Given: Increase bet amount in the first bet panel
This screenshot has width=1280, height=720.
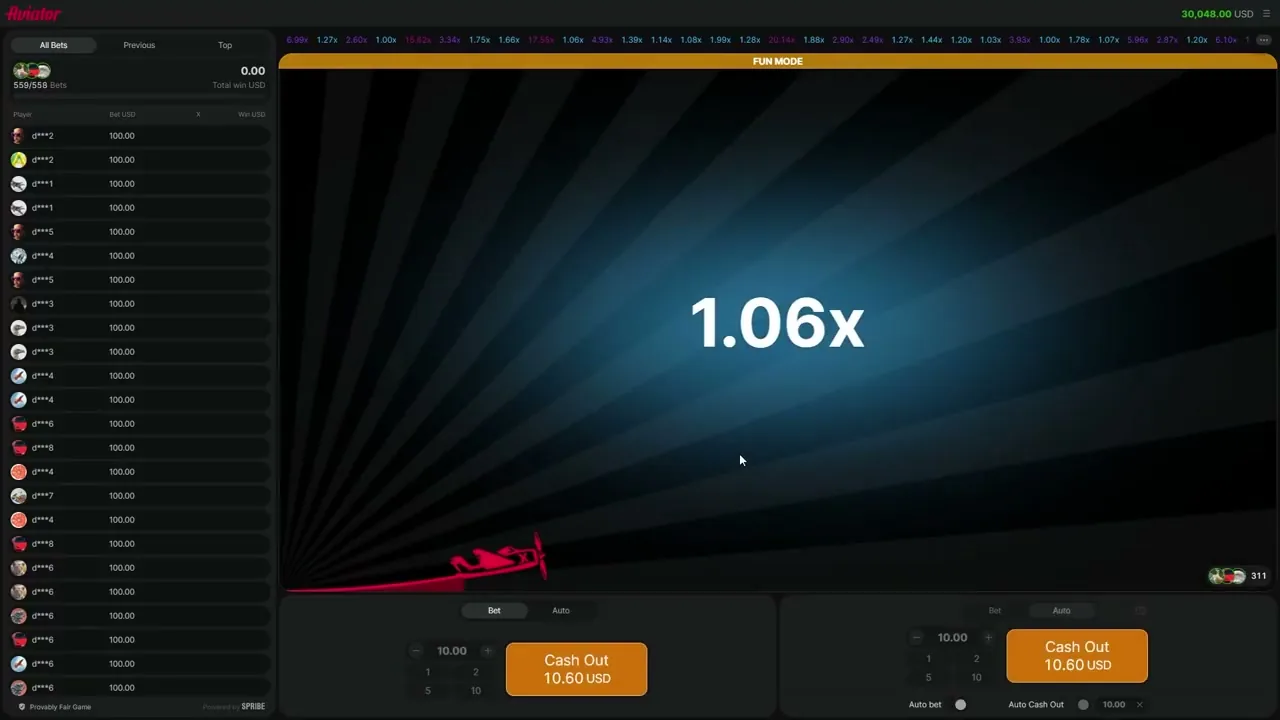Looking at the screenshot, I should 487,651.
